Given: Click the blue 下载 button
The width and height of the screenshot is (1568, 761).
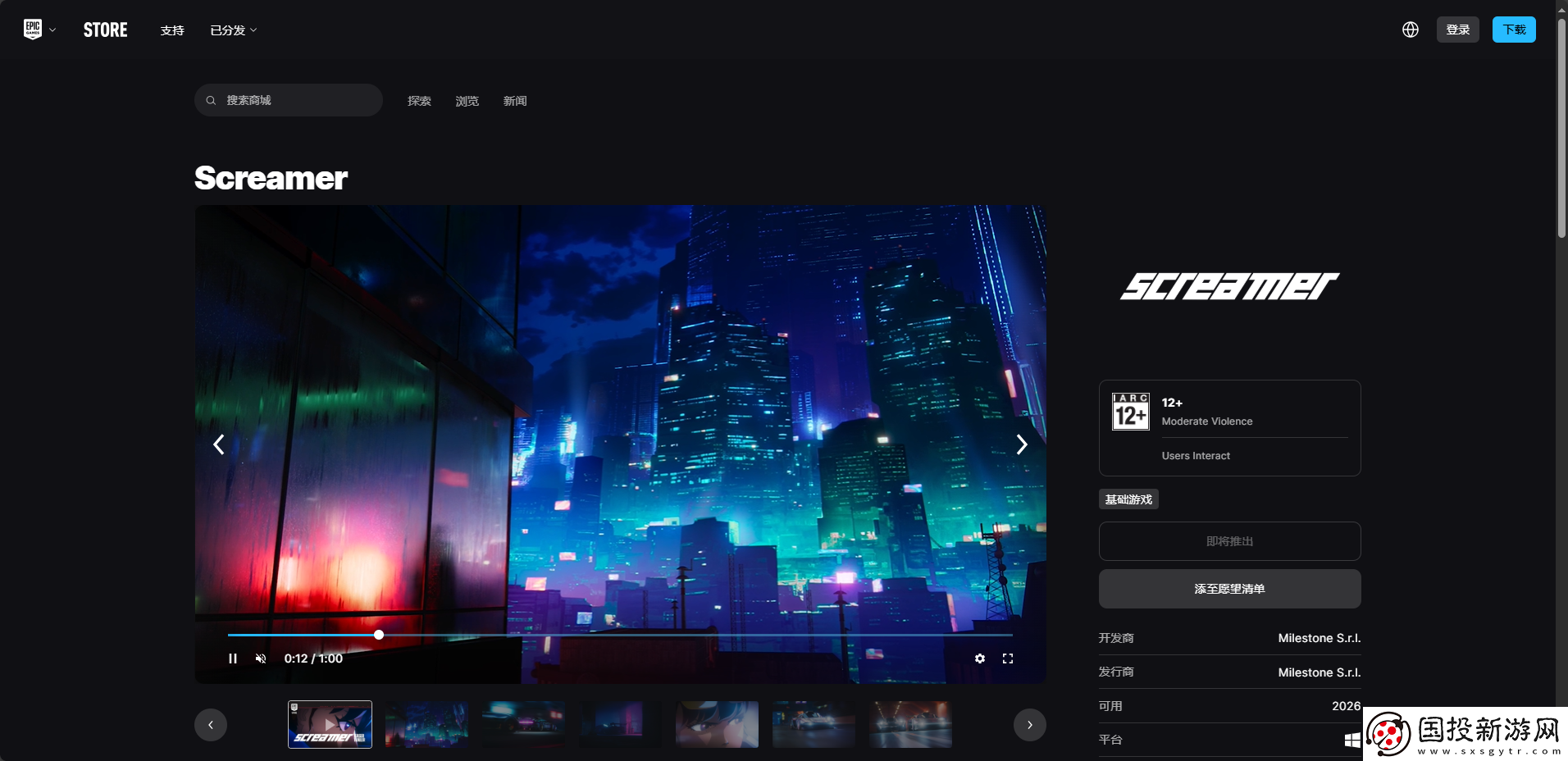Looking at the screenshot, I should 1514,30.
